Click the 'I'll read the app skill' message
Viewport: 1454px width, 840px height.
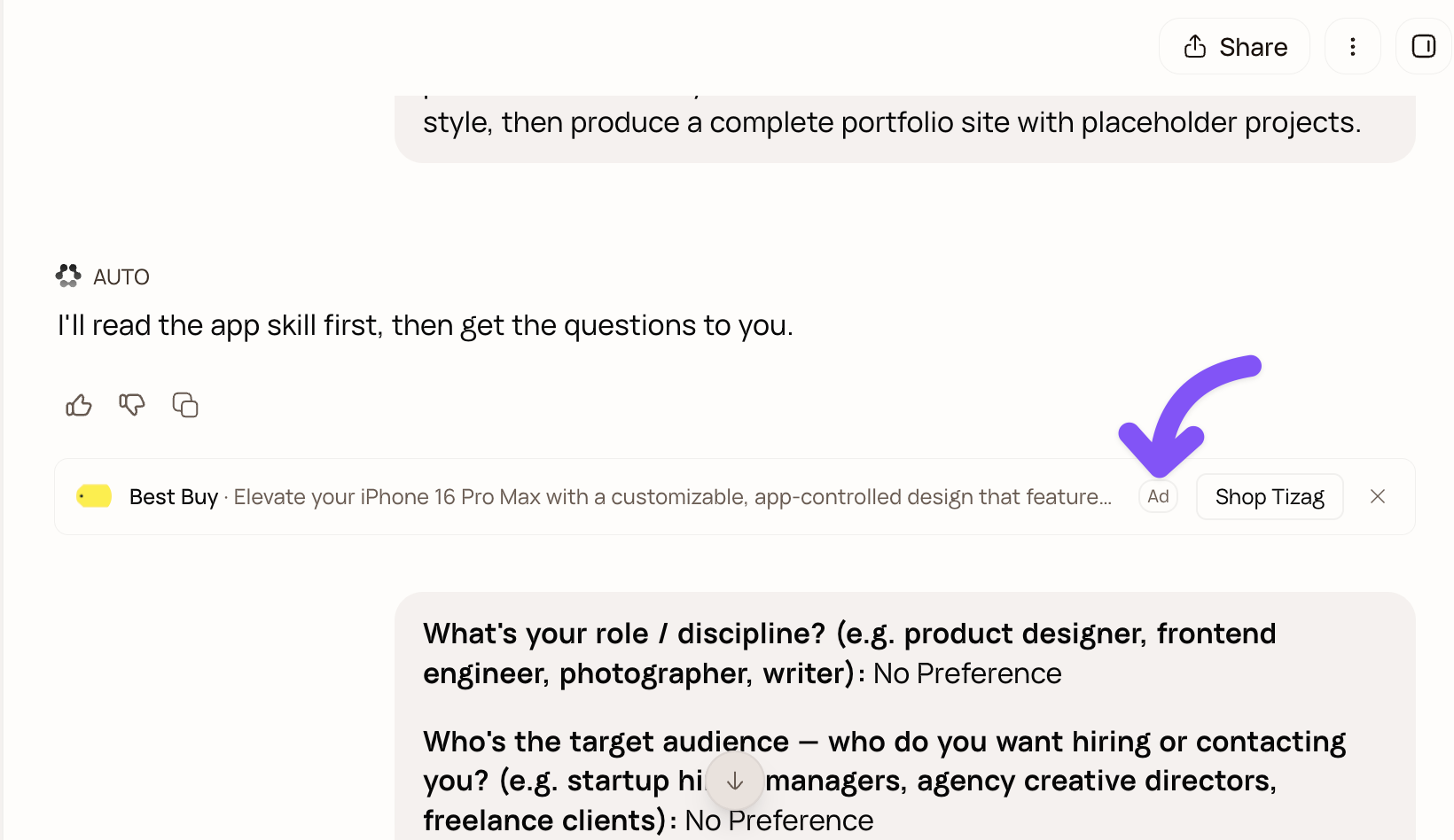point(426,326)
